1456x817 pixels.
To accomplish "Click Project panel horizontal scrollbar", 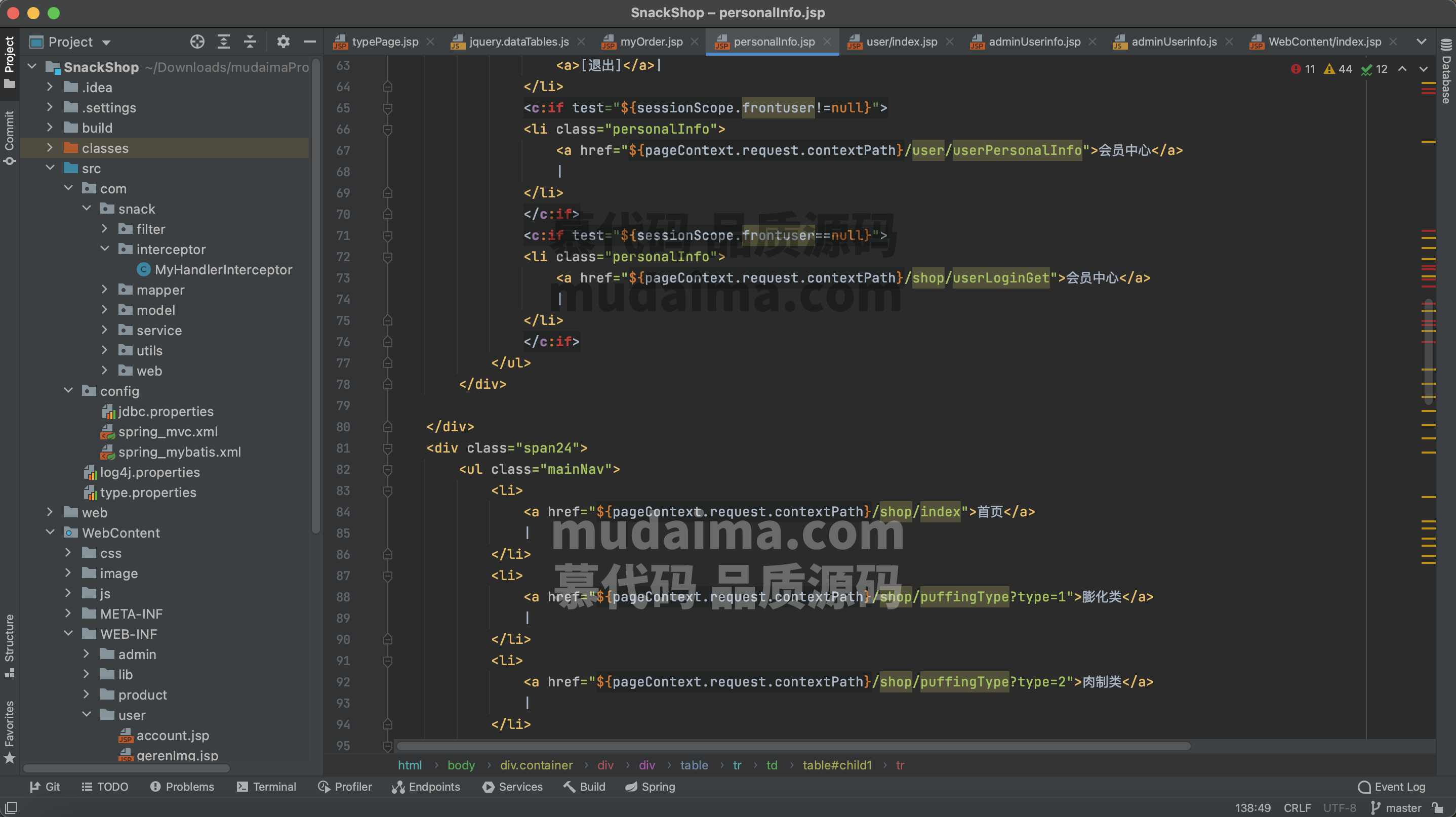I will point(126,768).
